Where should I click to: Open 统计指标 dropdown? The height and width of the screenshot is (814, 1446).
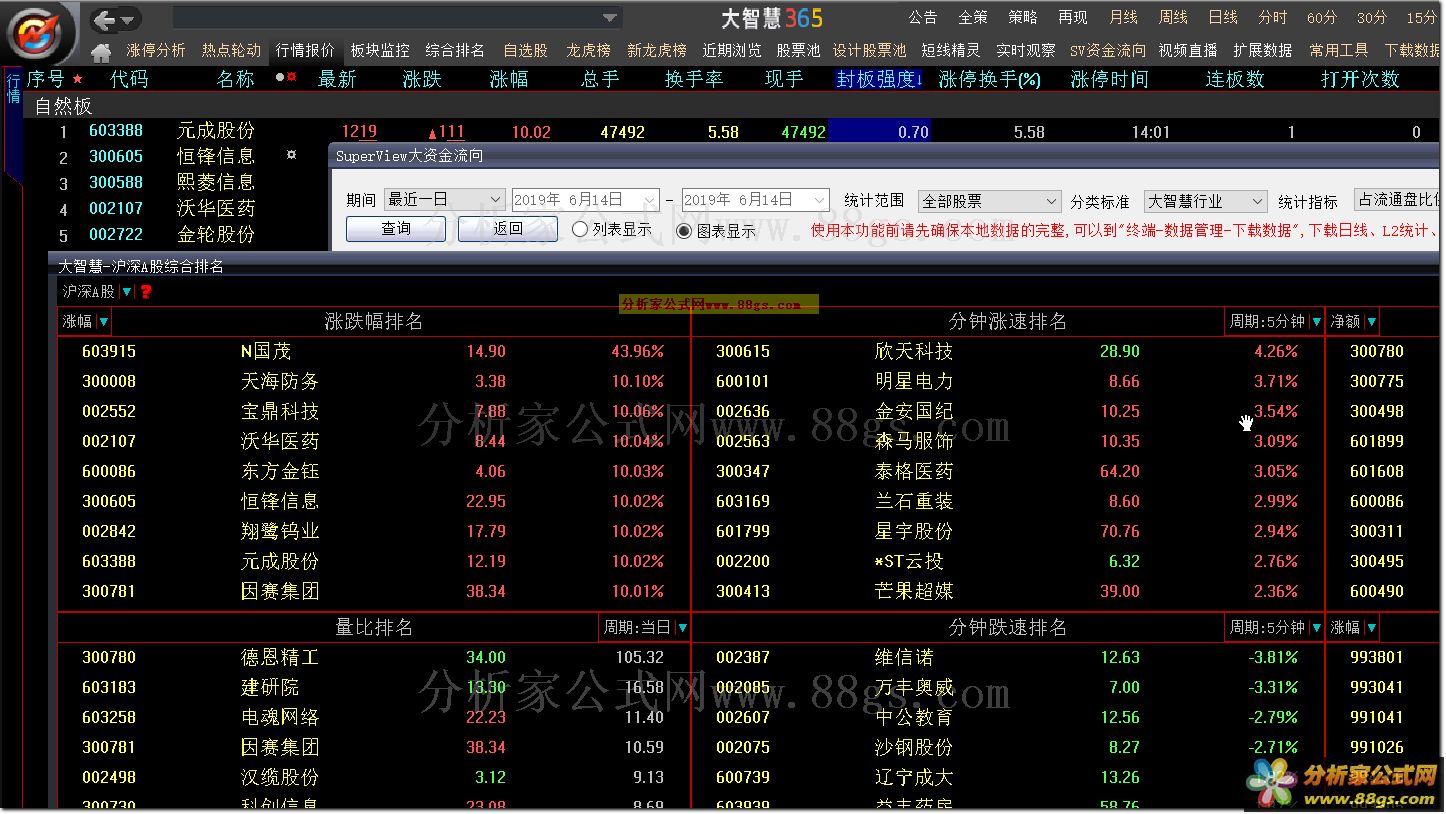(x=1397, y=200)
